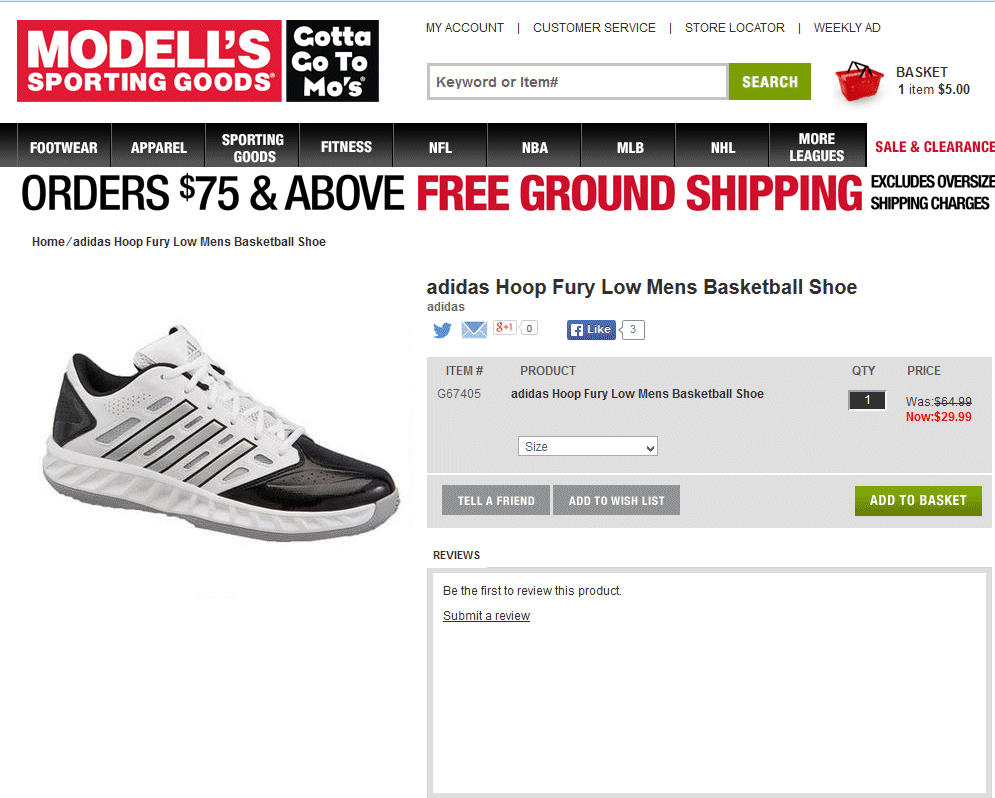The width and height of the screenshot is (995, 798).
Task: Open the Submit a review link
Action: click(x=486, y=616)
